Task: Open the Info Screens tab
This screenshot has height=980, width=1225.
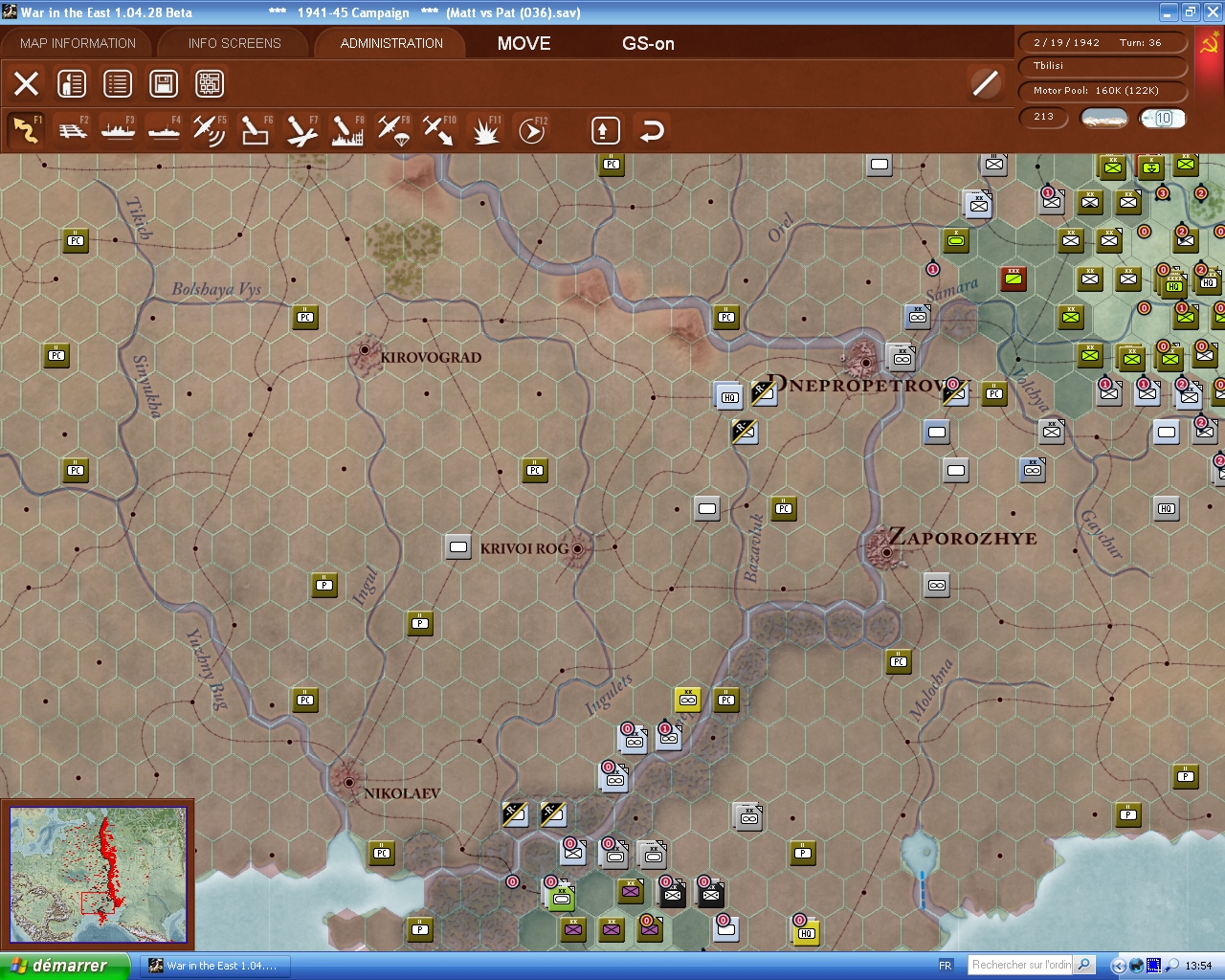Action: point(234,43)
